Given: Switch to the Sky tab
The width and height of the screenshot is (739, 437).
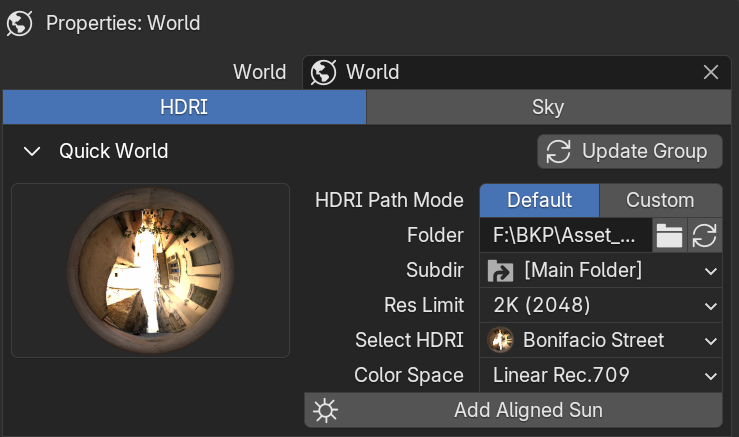Looking at the screenshot, I should click(549, 107).
